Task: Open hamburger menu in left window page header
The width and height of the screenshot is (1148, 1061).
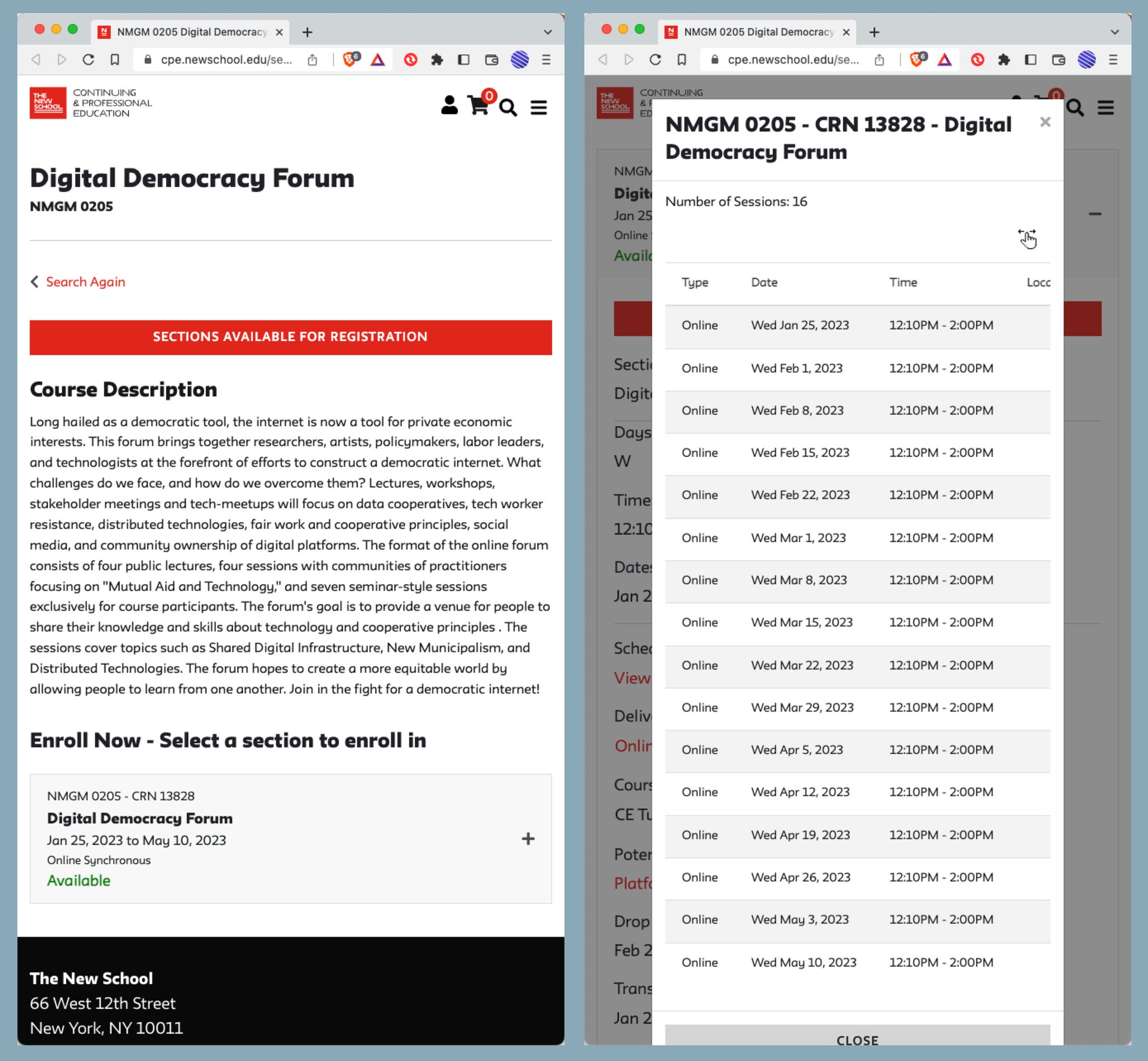Action: pos(538,107)
